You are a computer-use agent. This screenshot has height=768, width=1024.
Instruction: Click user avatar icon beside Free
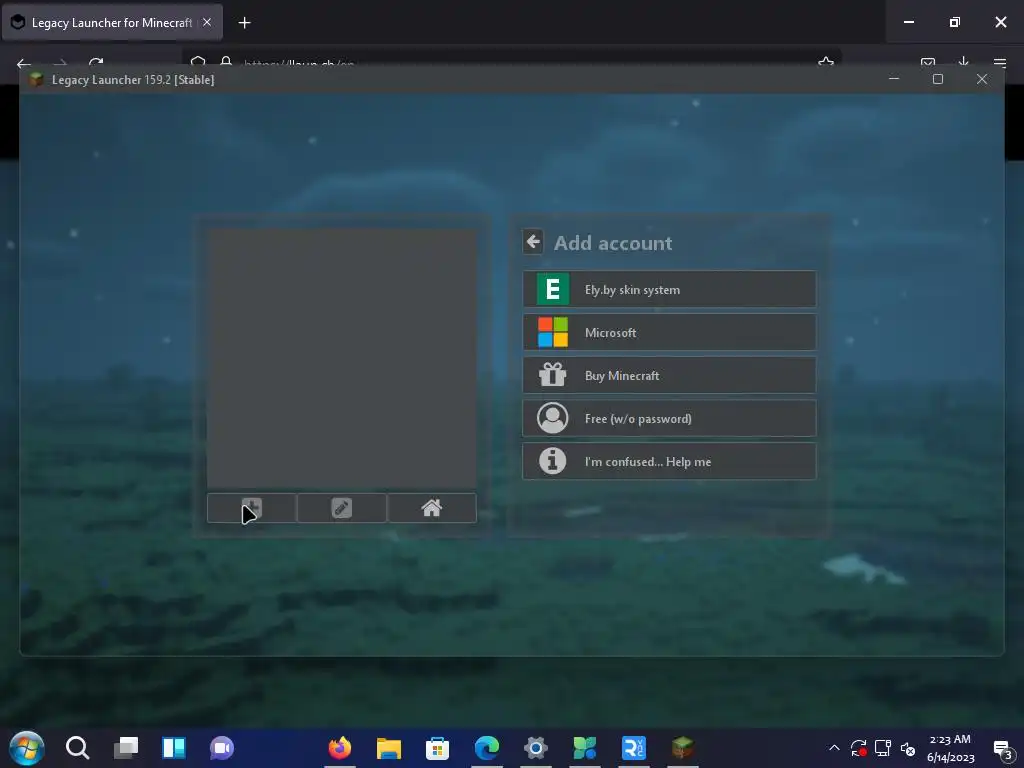pos(552,418)
